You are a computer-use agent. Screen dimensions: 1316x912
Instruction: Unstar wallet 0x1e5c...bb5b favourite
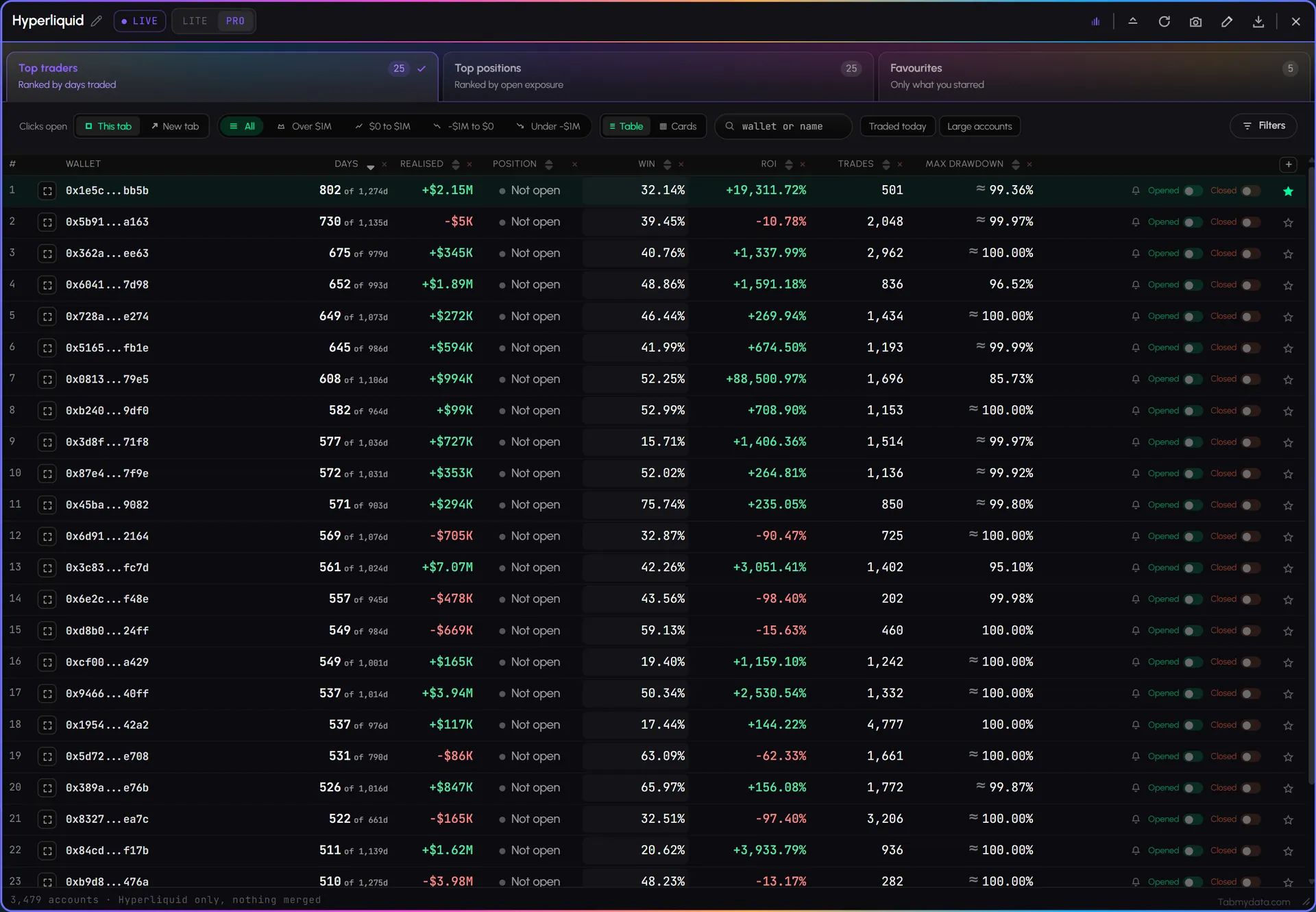point(1289,191)
